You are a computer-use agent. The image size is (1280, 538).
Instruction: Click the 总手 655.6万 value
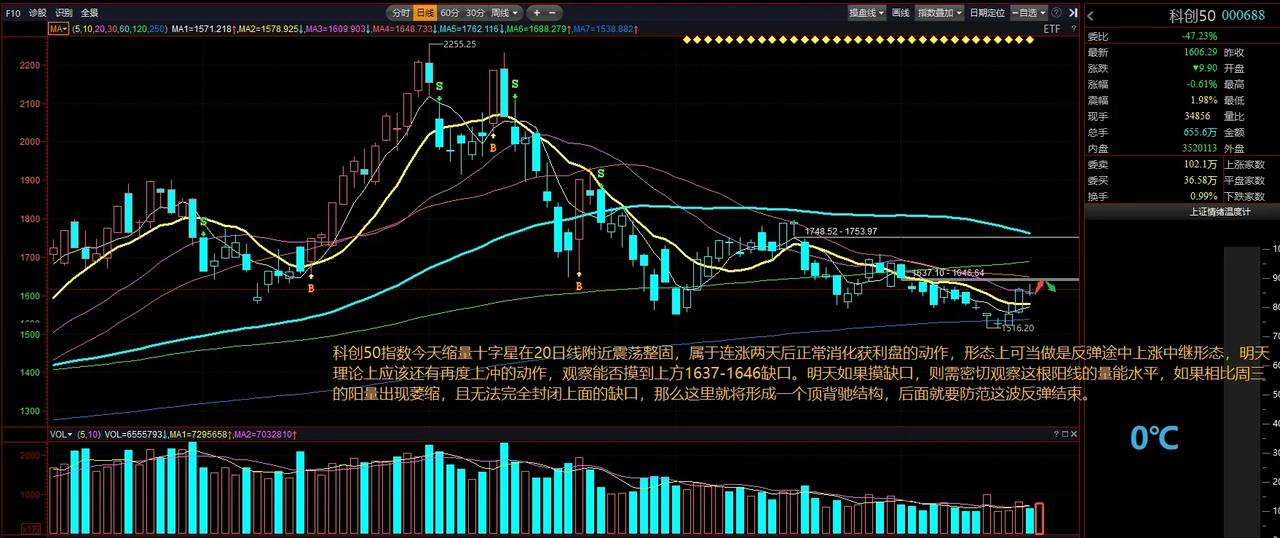coord(1201,132)
